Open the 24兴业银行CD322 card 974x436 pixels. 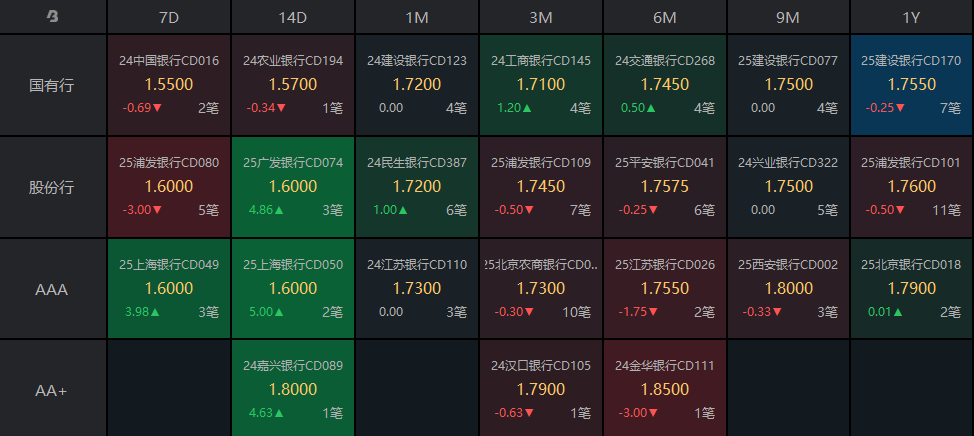pyautogui.click(x=788, y=187)
